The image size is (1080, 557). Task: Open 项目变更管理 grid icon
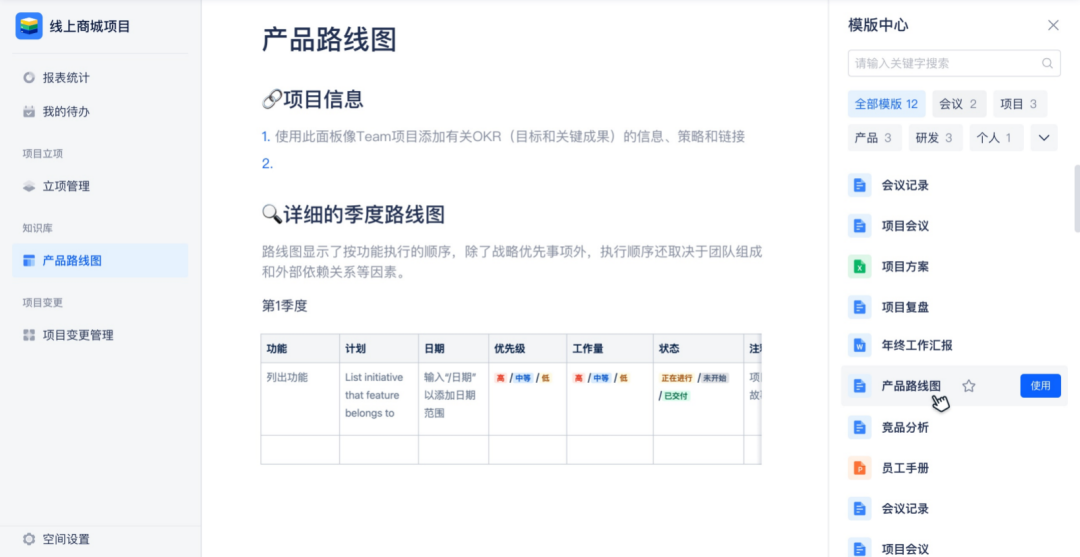click(28, 335)
